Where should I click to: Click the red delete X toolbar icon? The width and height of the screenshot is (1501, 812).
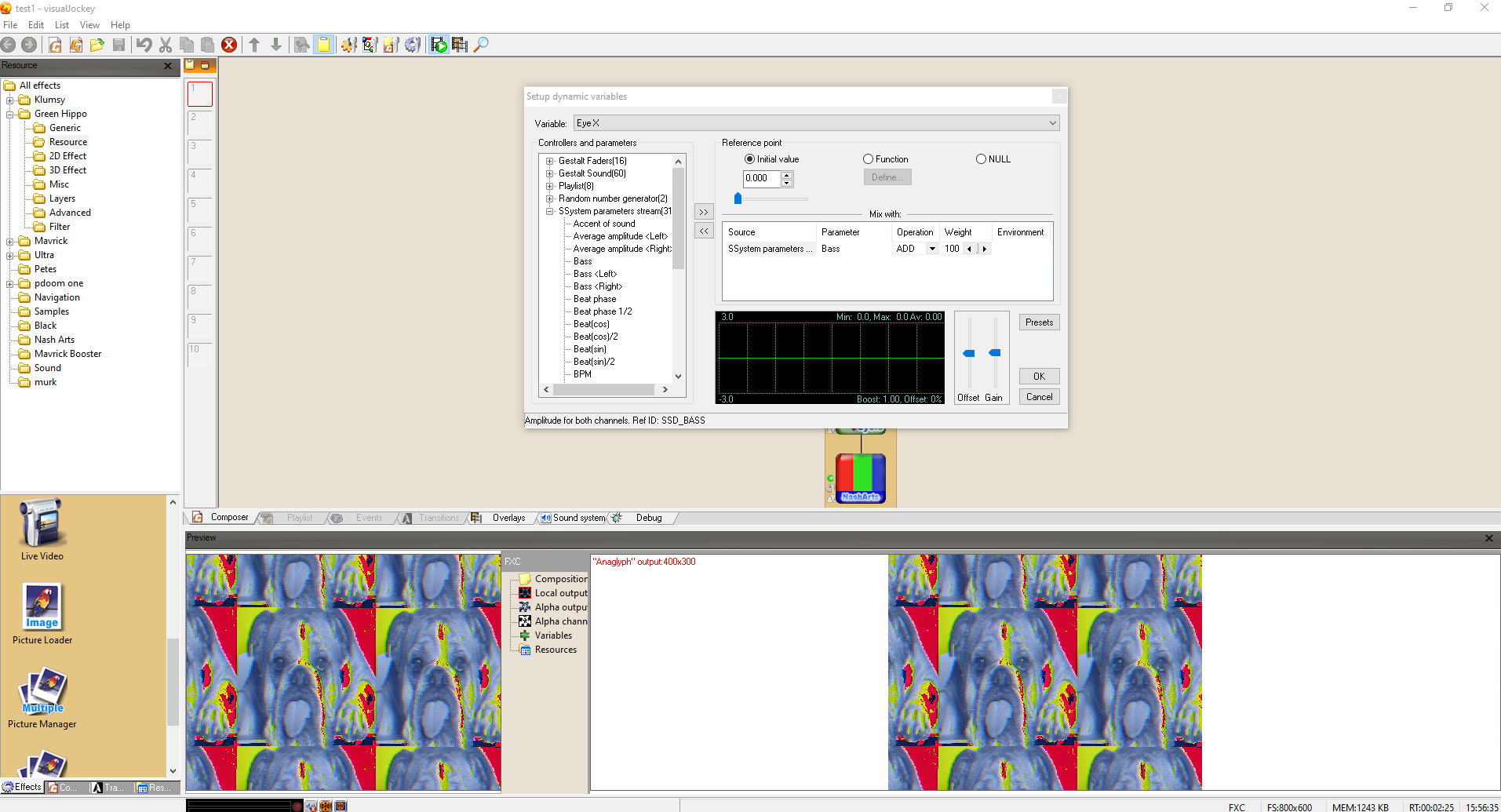(229, 45)
